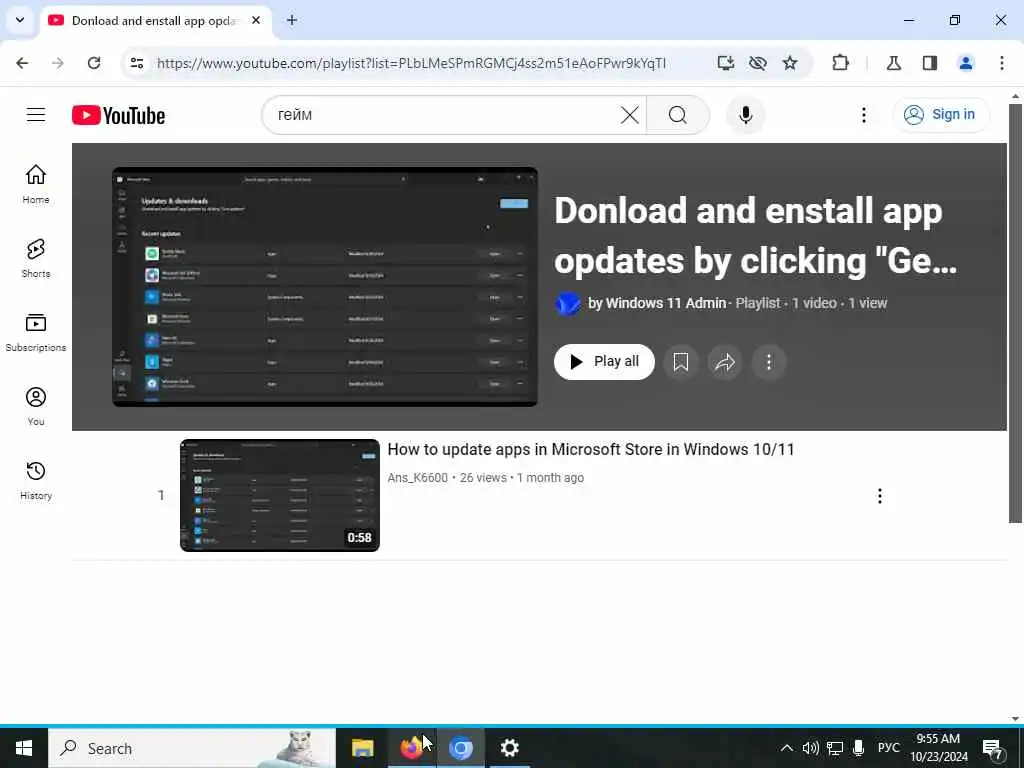Share the playlist

pos(725,362)
